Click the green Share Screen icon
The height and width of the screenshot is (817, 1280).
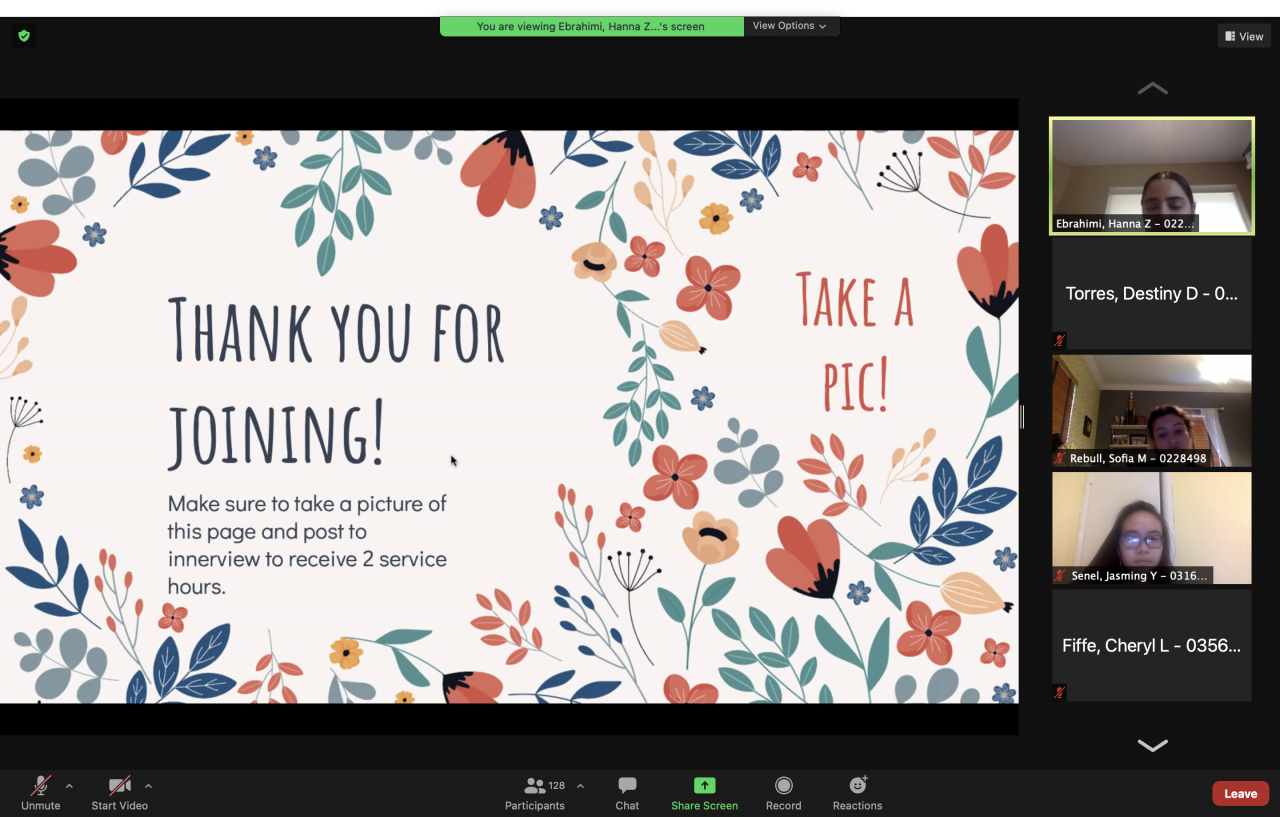click(x=704, y=786)
